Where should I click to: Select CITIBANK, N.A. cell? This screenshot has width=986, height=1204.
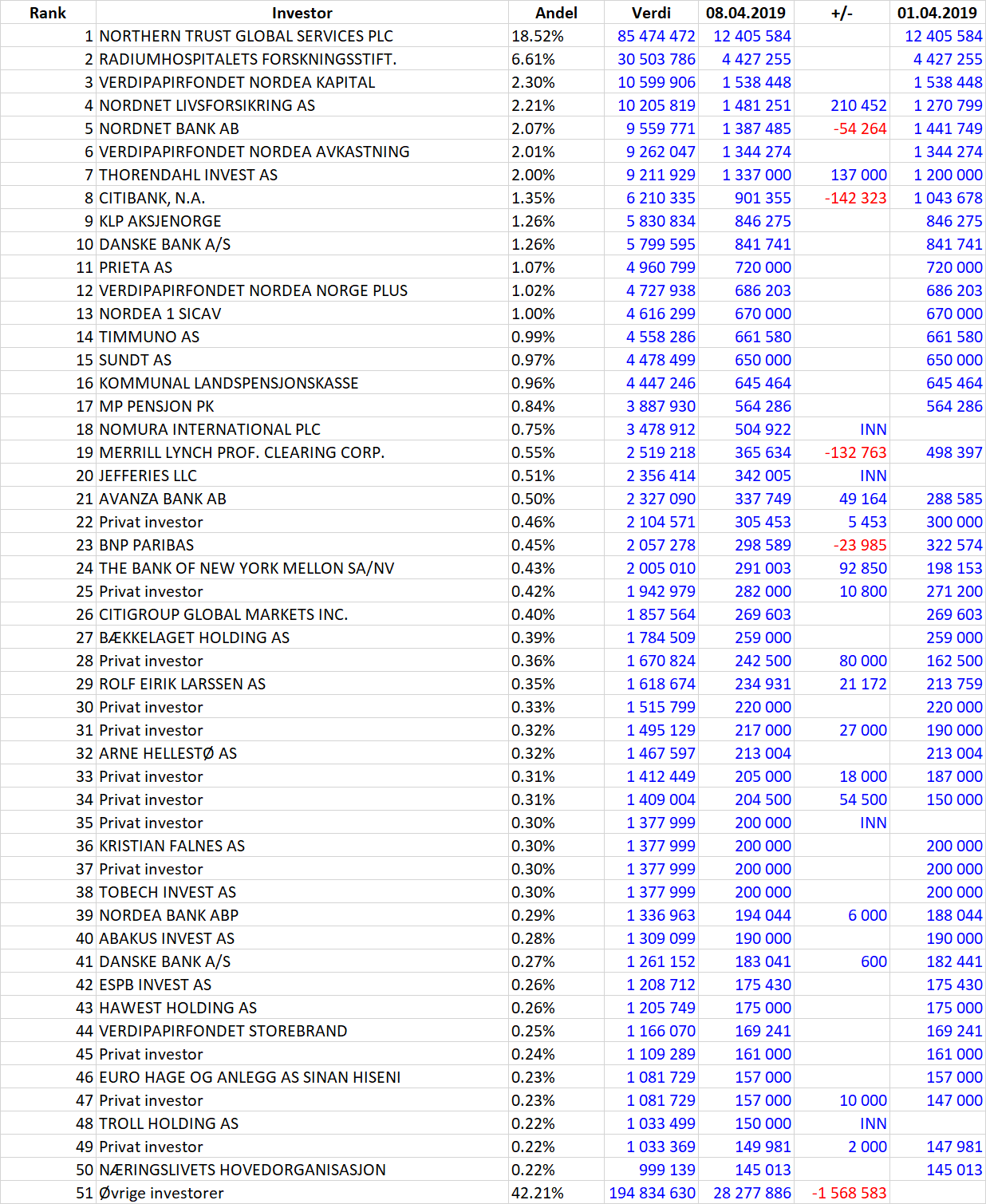point(302,198)
